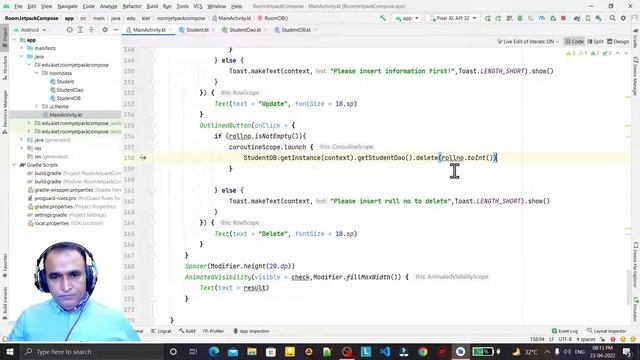Collapse the Gradle Scripts node
The width and height of the screenshot is (640, 360).
click(14, 165)
